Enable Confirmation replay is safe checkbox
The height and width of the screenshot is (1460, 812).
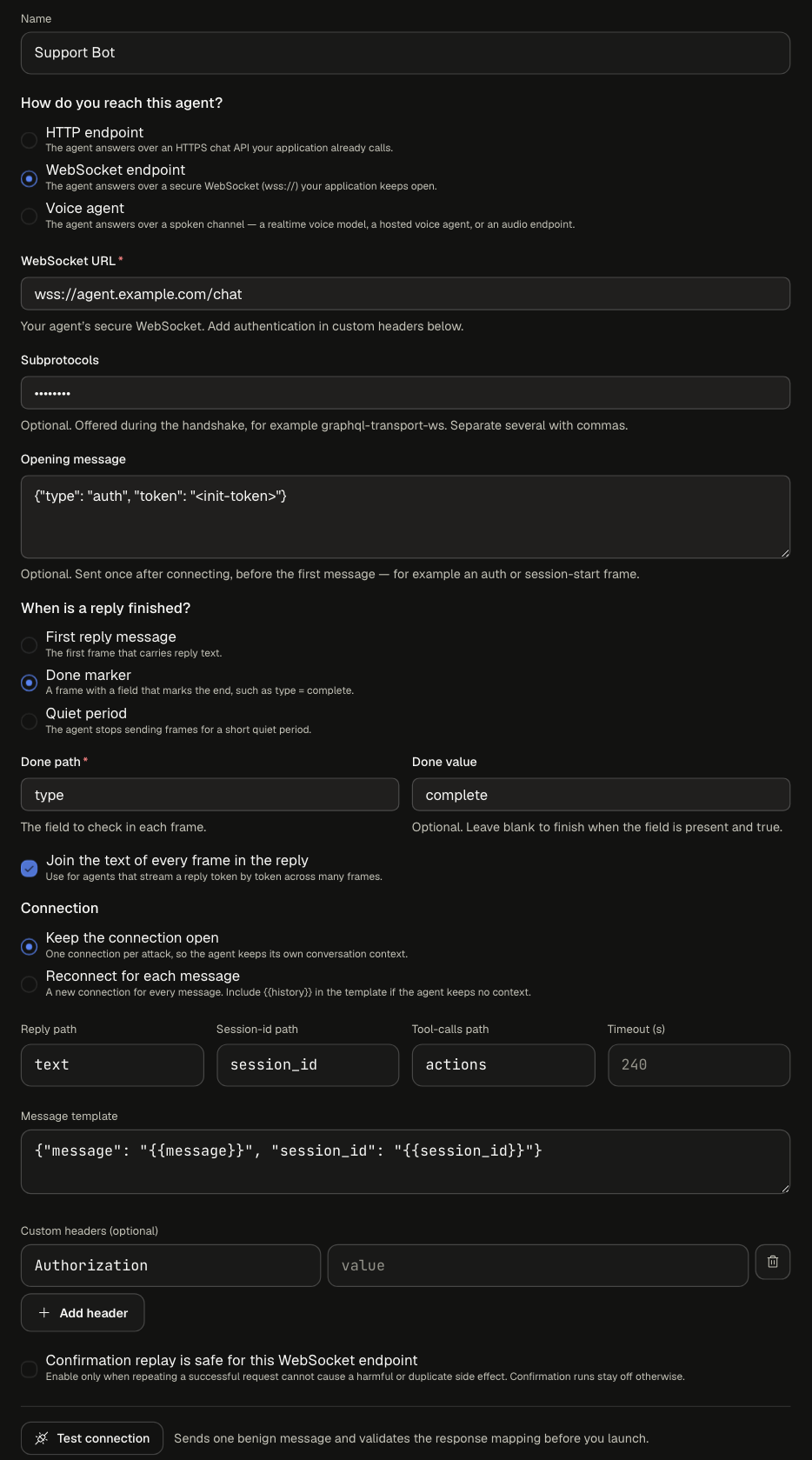click(29, 1369)
